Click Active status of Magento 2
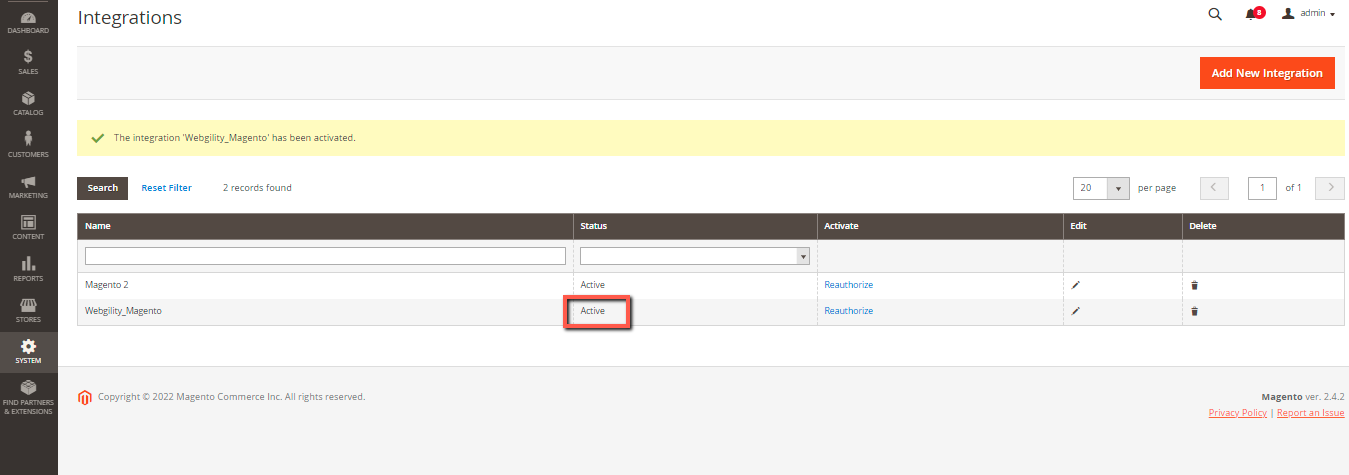This screenshot has width=1349, height=475. 592,285
